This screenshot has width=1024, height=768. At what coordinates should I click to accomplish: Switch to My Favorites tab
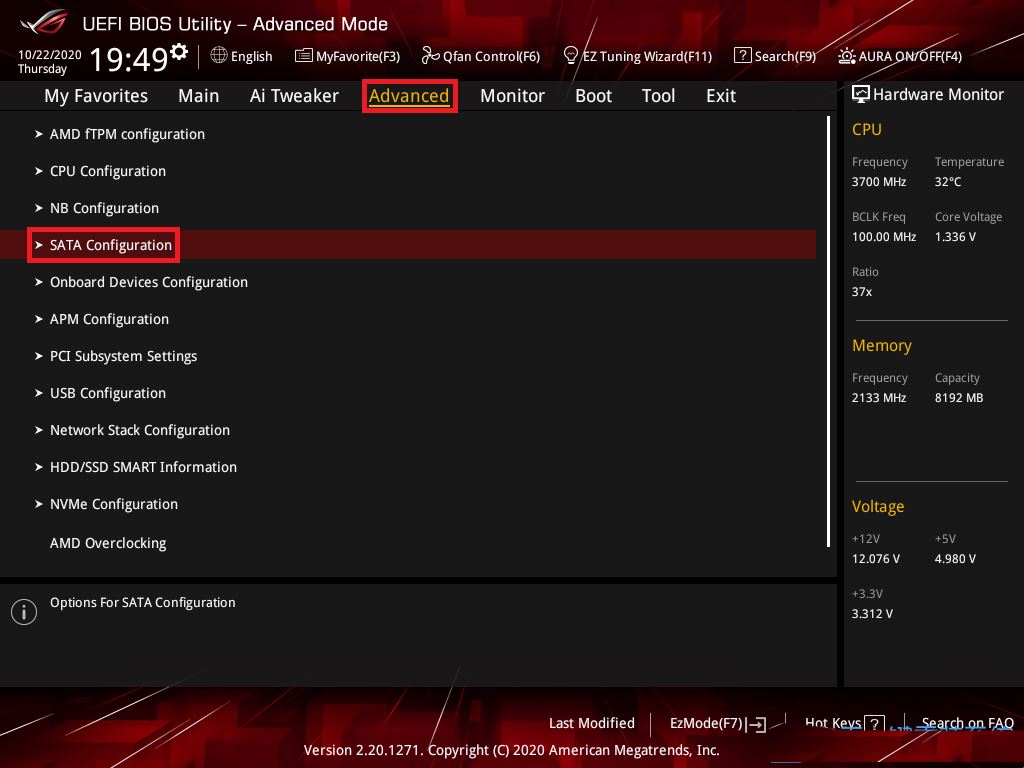(x=96, y=95)
